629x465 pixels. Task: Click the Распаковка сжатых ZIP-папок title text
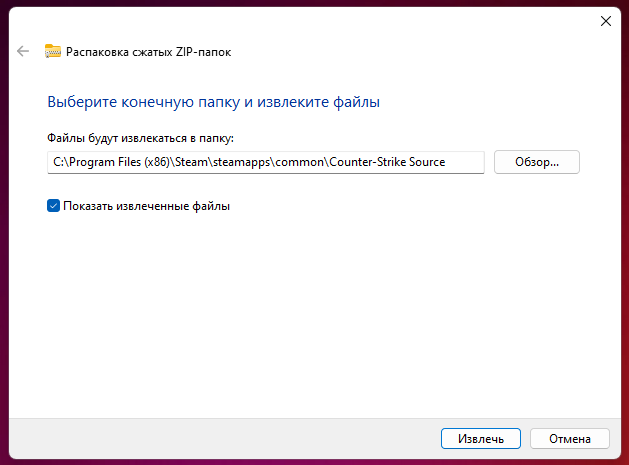pyautogui.click(x=148, y=52)
